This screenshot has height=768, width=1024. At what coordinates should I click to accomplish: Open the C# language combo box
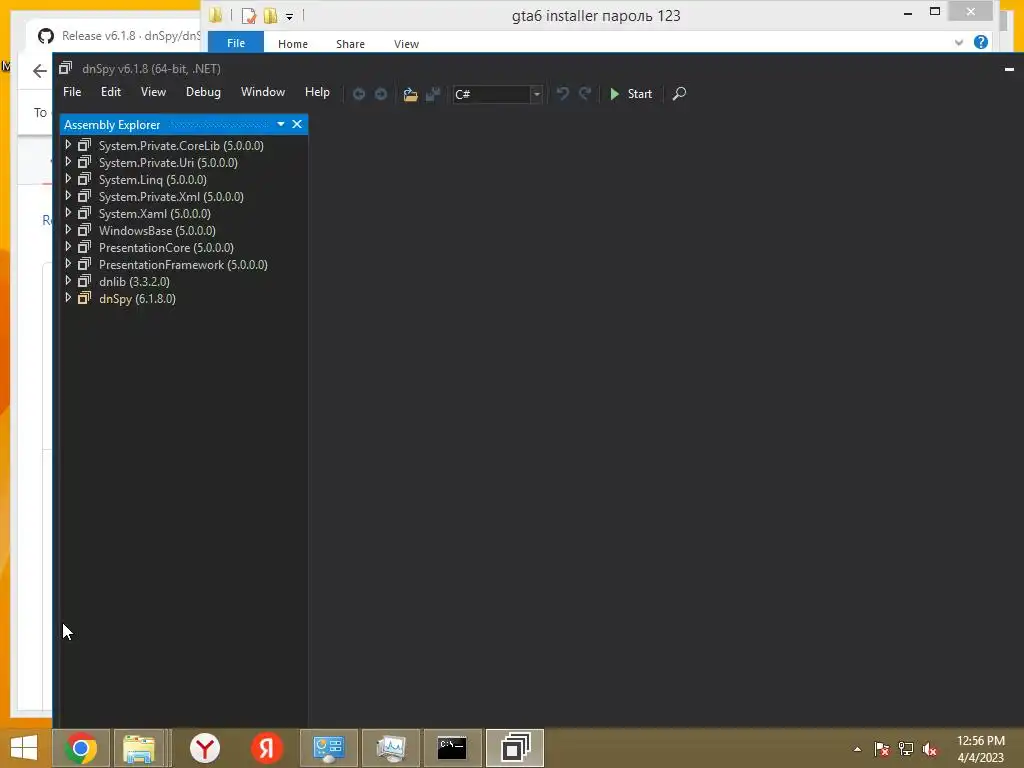pos(498,94)
